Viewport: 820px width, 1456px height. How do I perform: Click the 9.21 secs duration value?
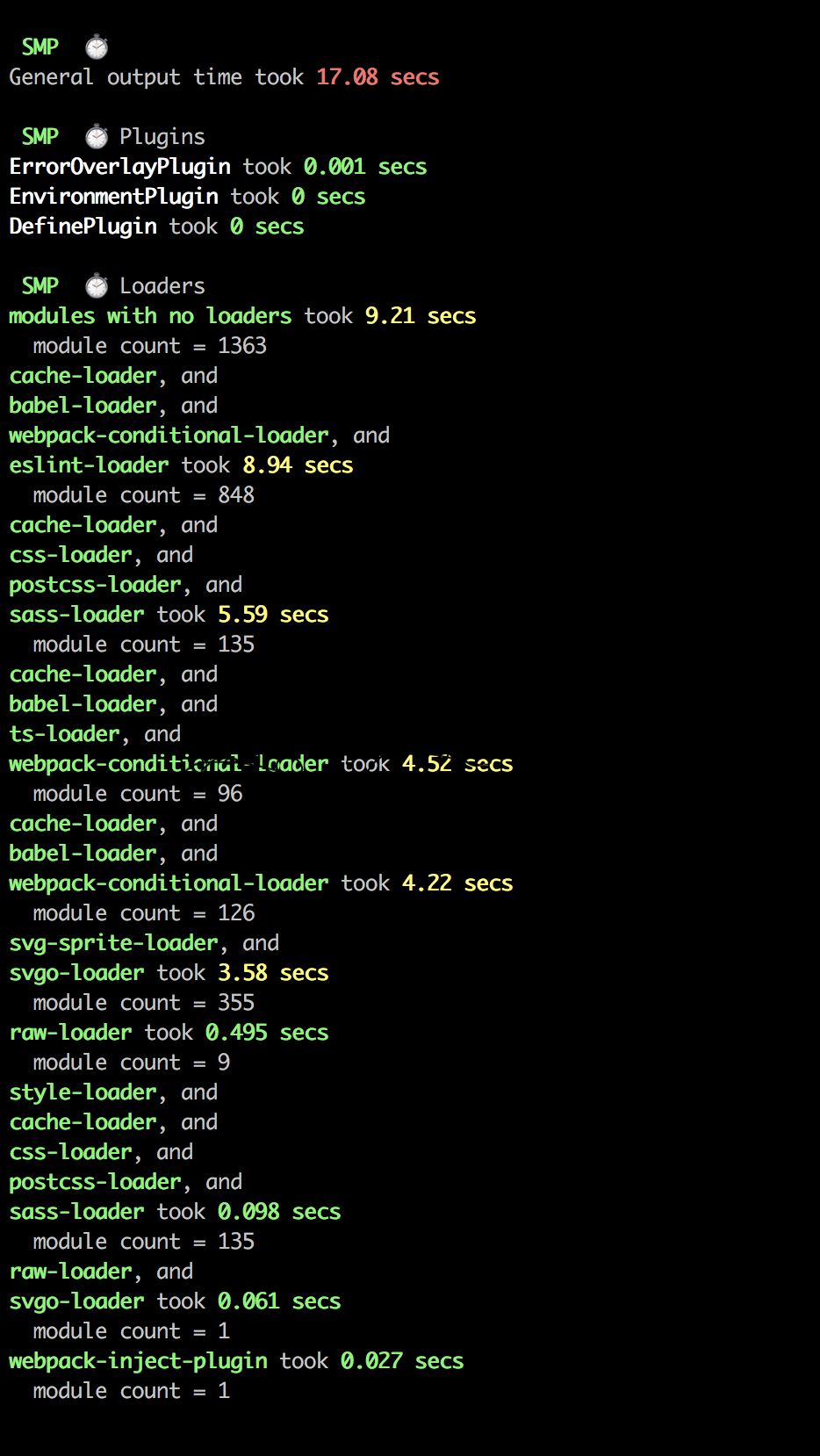(x=420, y=316)
